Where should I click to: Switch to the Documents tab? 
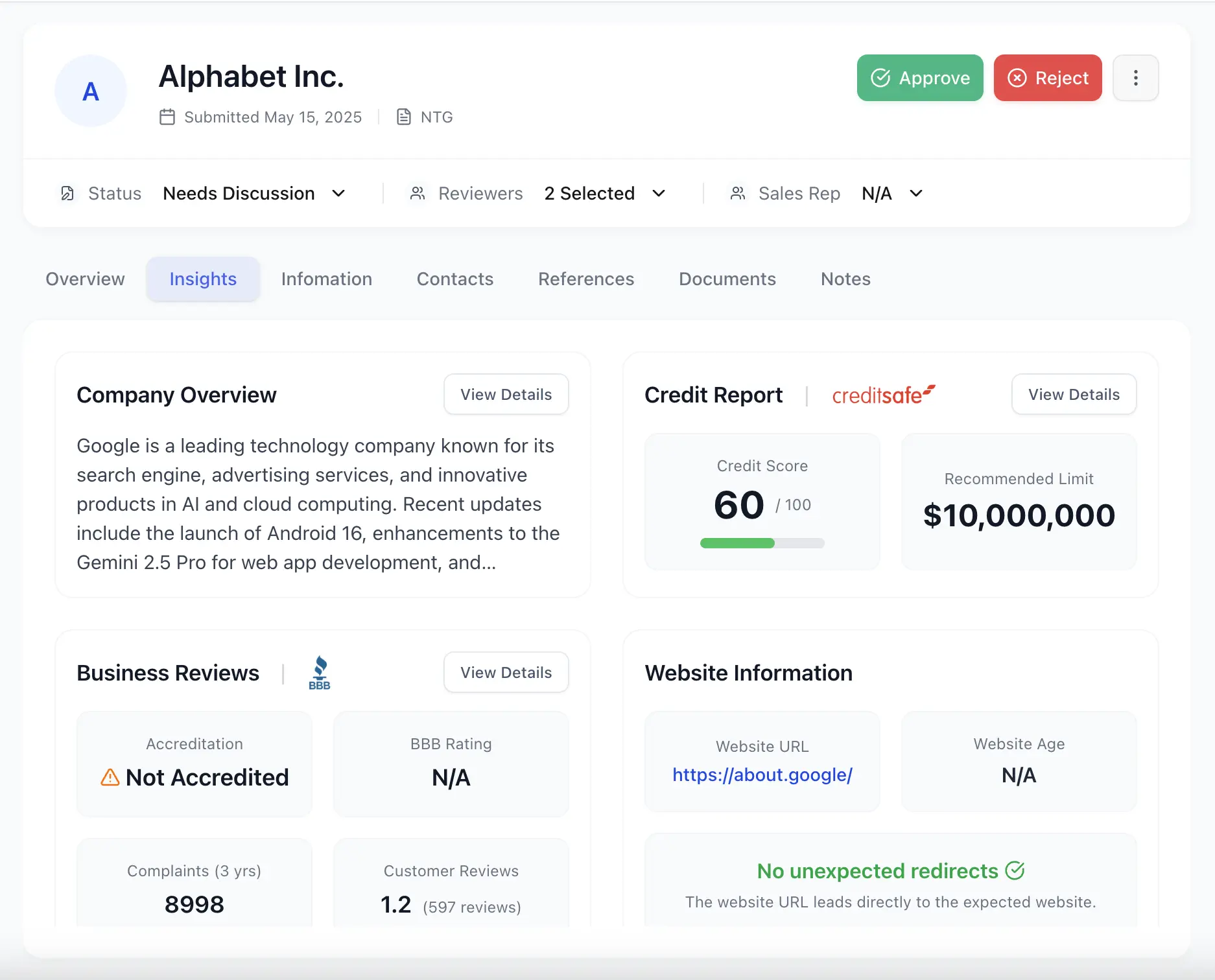click(727, 279)
